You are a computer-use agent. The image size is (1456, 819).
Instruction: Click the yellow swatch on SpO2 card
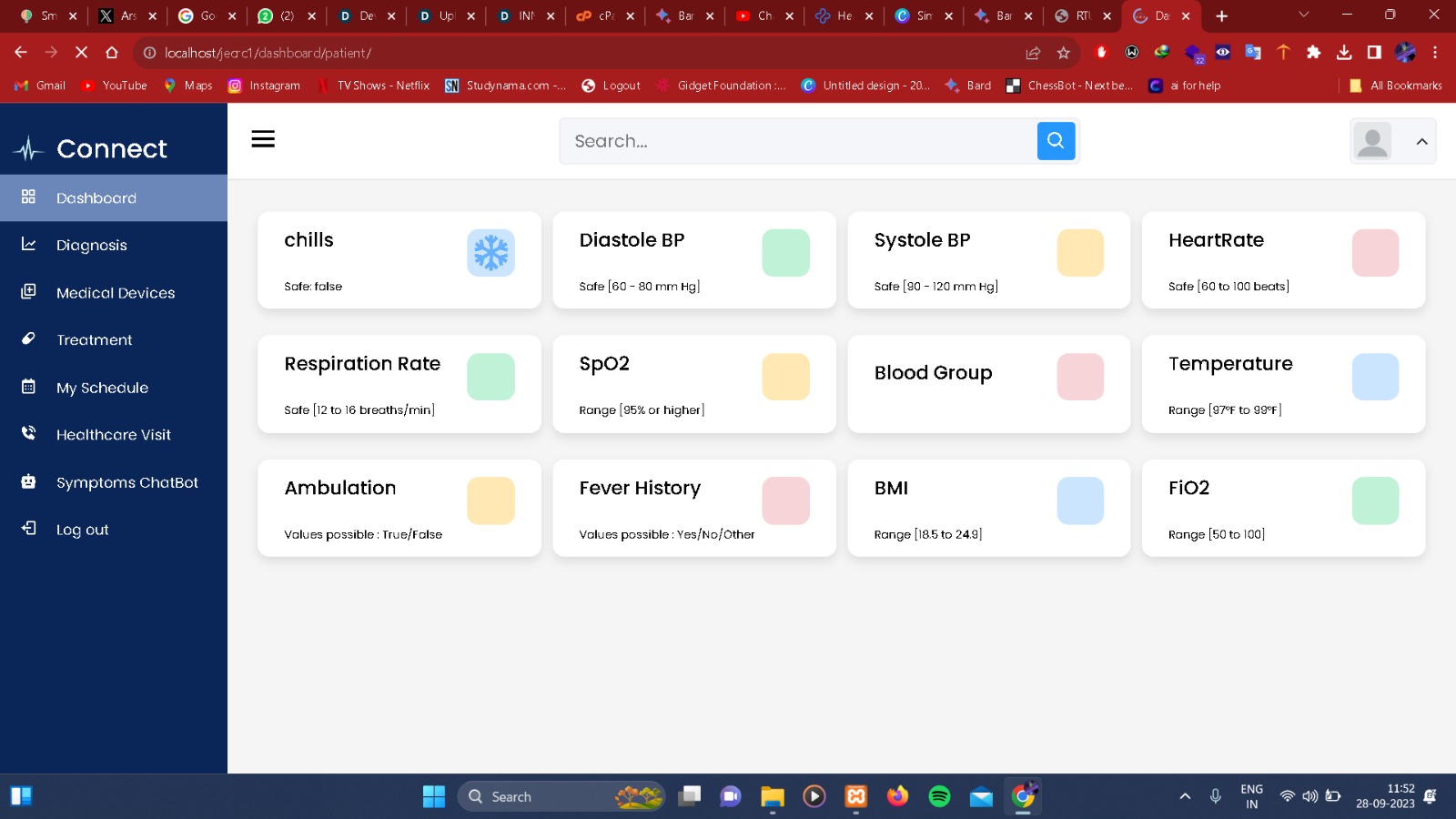coord(785,377)
